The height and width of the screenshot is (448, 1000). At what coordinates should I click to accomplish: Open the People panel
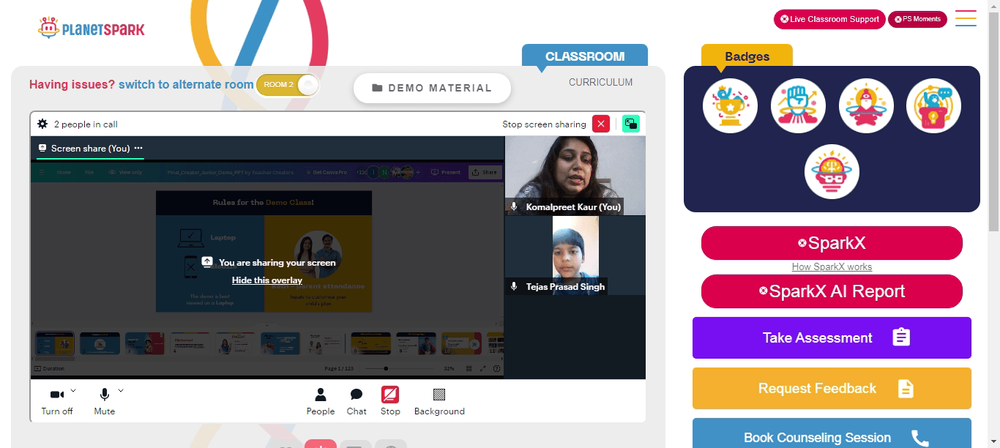(320, 401)
